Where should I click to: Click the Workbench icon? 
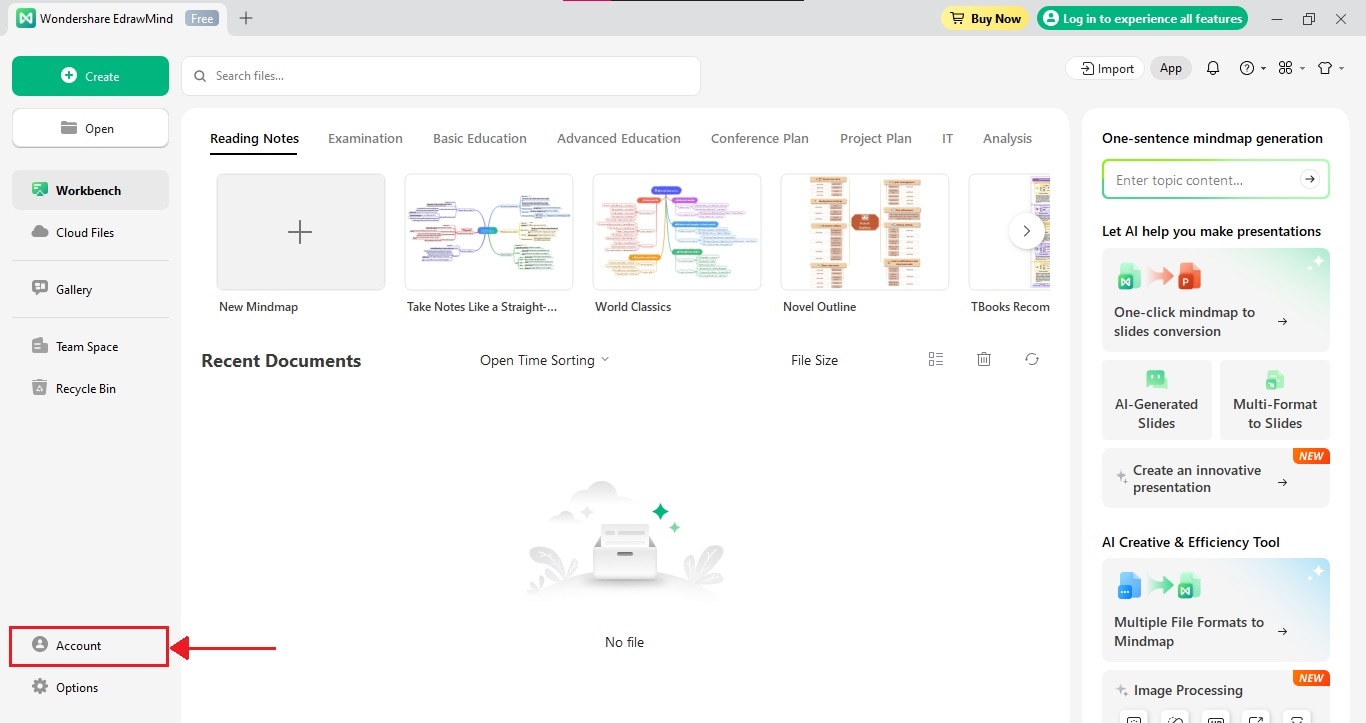point(40,190)
